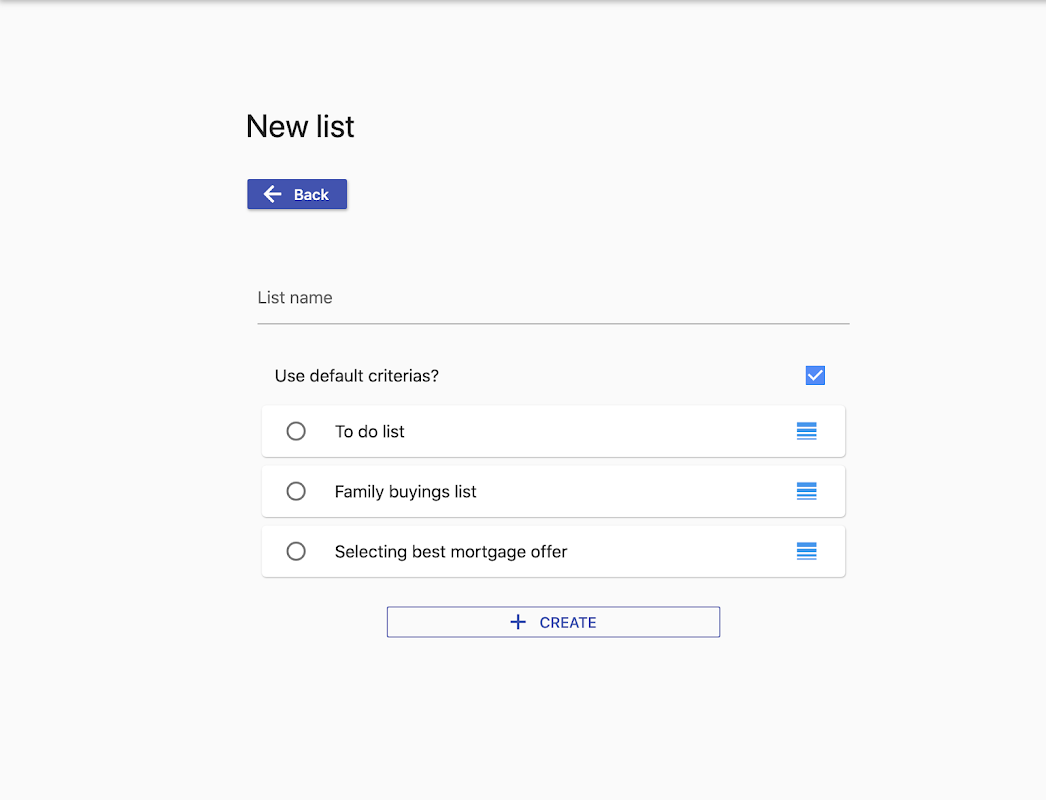Image resolution: width=1046 pixels, height=800 pixels.
Task: Click blank space in the To do list card
Action: click(600, 432)
